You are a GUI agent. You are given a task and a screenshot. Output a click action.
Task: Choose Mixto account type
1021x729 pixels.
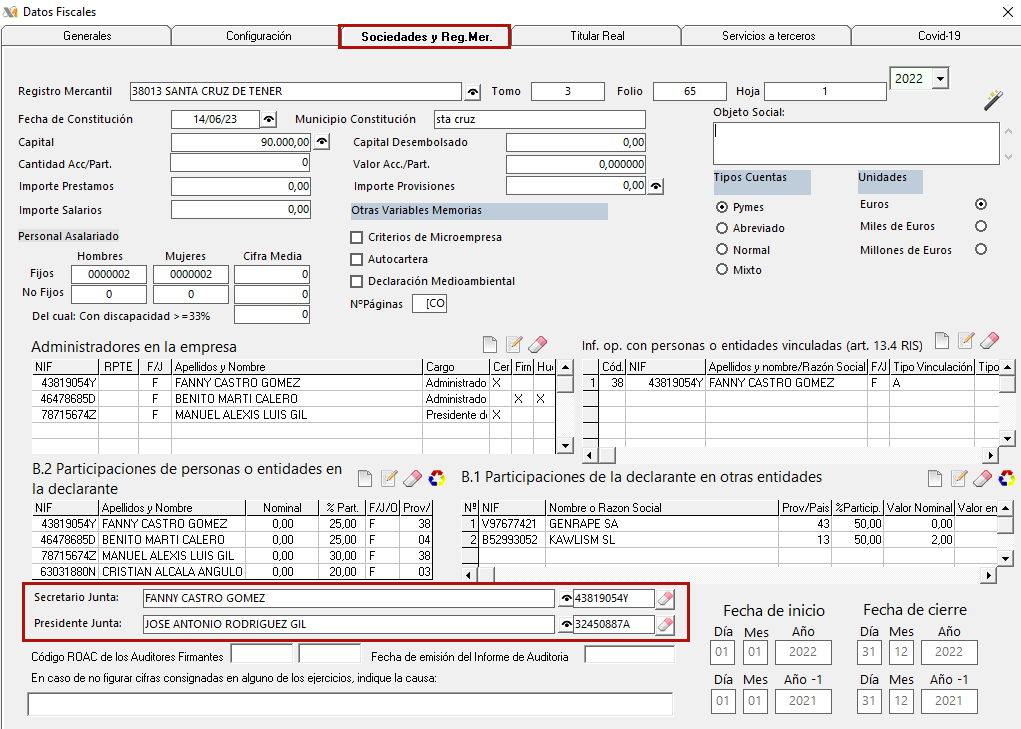point(721,269)
